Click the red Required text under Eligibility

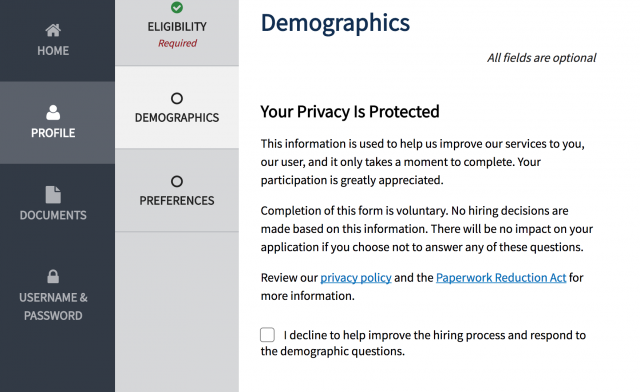pos(178,43)
